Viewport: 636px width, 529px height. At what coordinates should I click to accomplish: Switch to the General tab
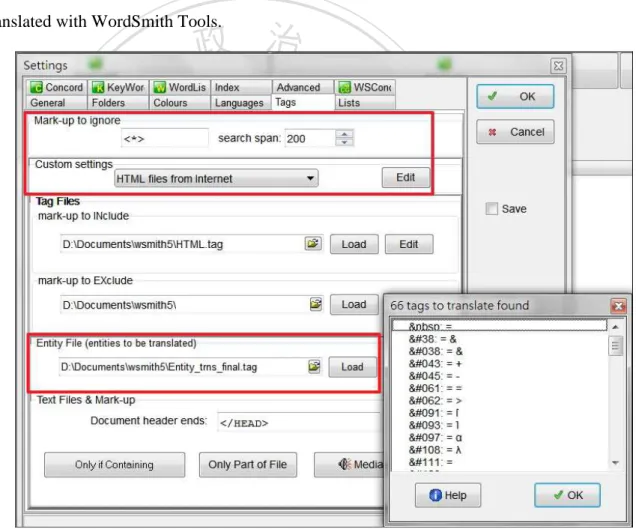point(57,103)
